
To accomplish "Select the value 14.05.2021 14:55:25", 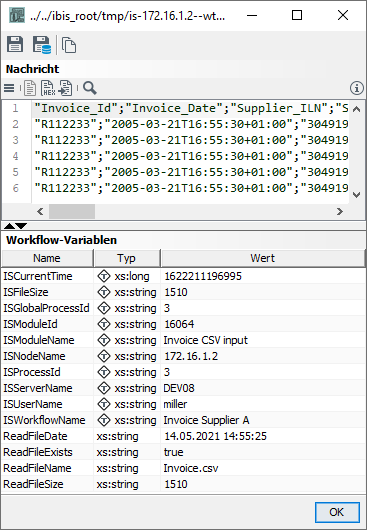I will [215, 436].
